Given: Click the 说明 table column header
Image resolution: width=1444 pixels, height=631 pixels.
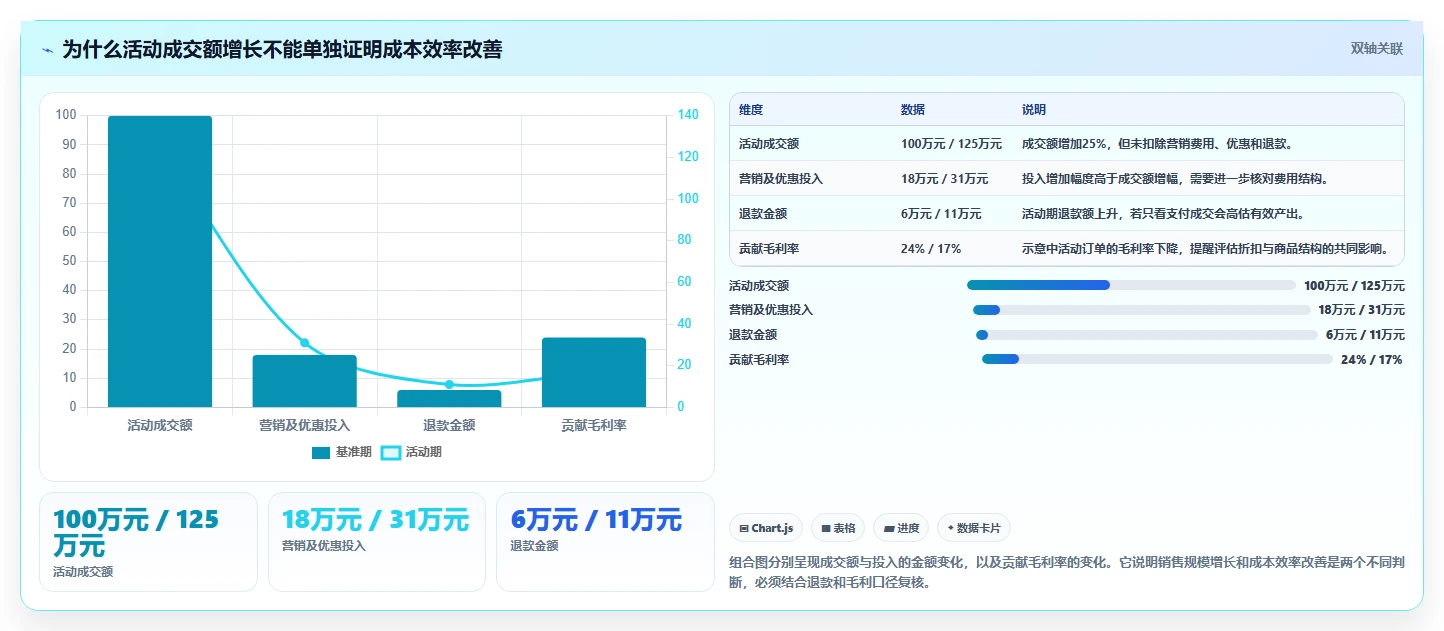Looking at the screenshot, I should pos(1034,110).
